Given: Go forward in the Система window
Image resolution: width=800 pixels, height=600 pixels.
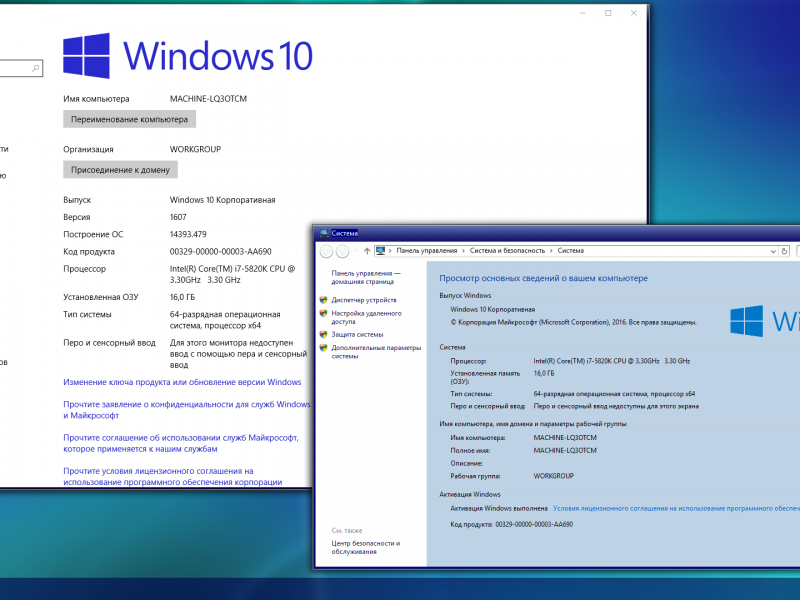Looking at the screenshot, I should pyautogui.click(x=342, y=251).
